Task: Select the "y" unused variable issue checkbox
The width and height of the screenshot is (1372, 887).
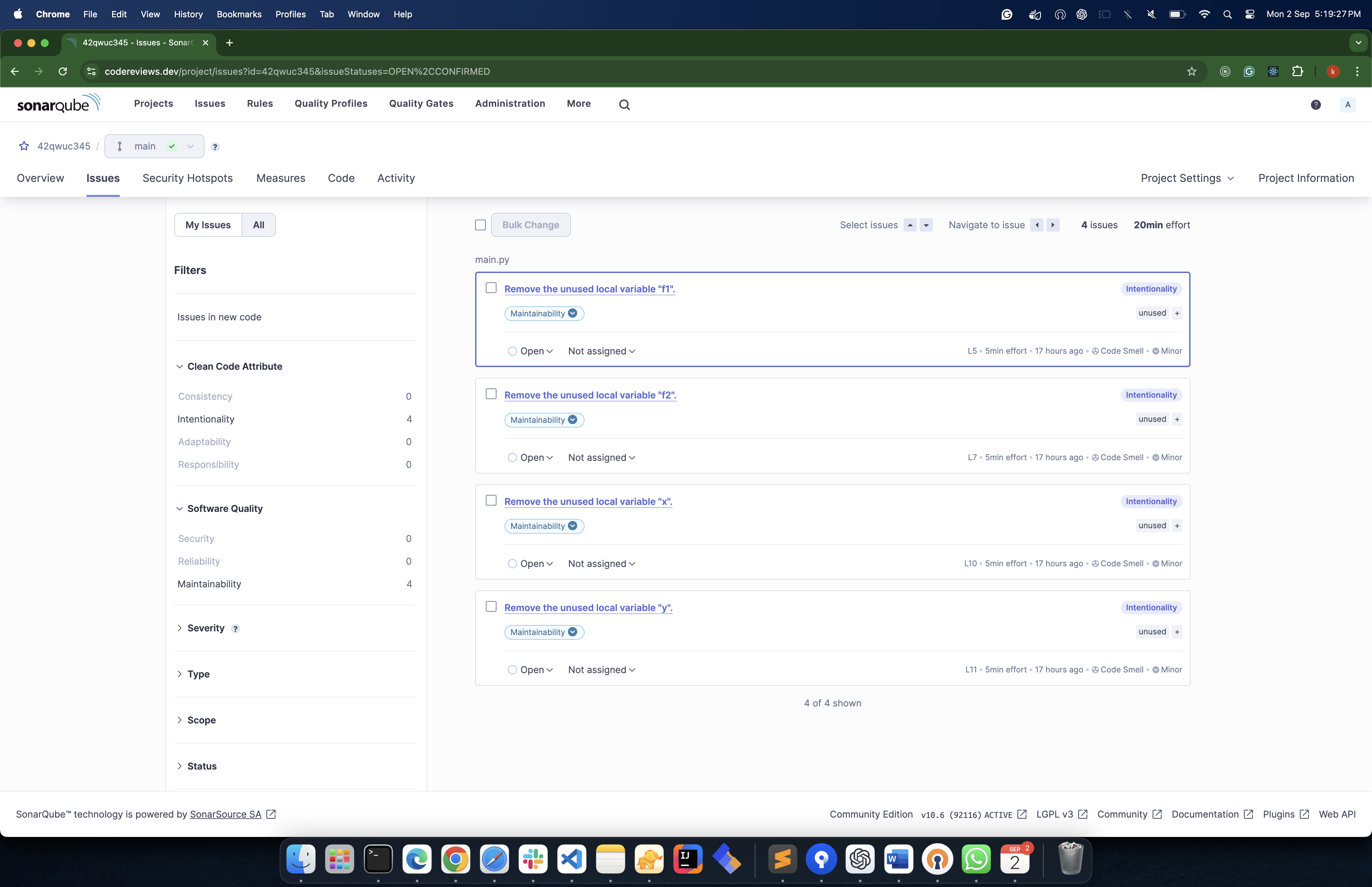Action: (x=490, y=606)
